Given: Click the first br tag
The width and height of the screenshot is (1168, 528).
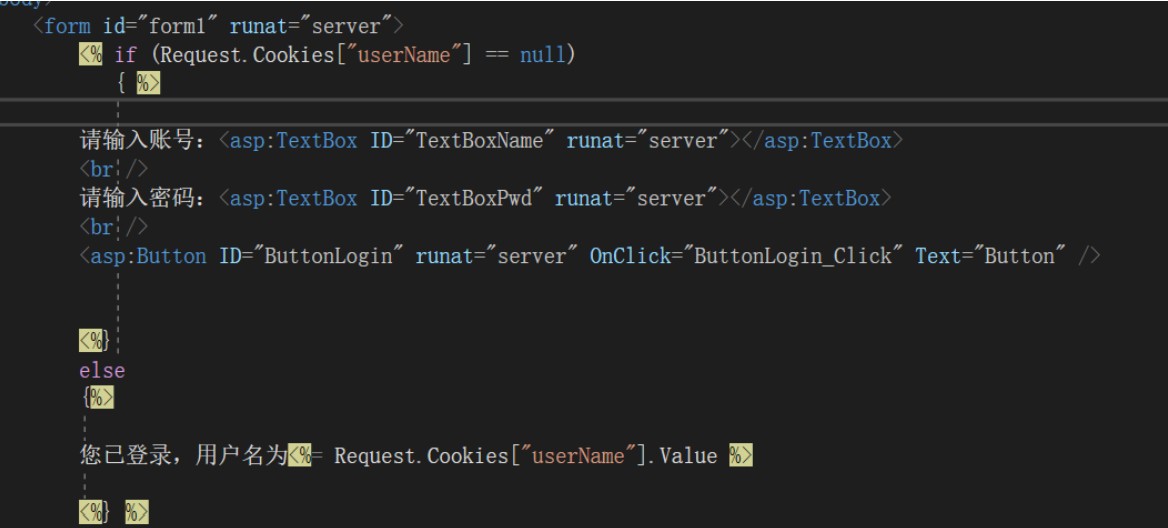Looking at the screenshot, I should [x=114, y=170].
